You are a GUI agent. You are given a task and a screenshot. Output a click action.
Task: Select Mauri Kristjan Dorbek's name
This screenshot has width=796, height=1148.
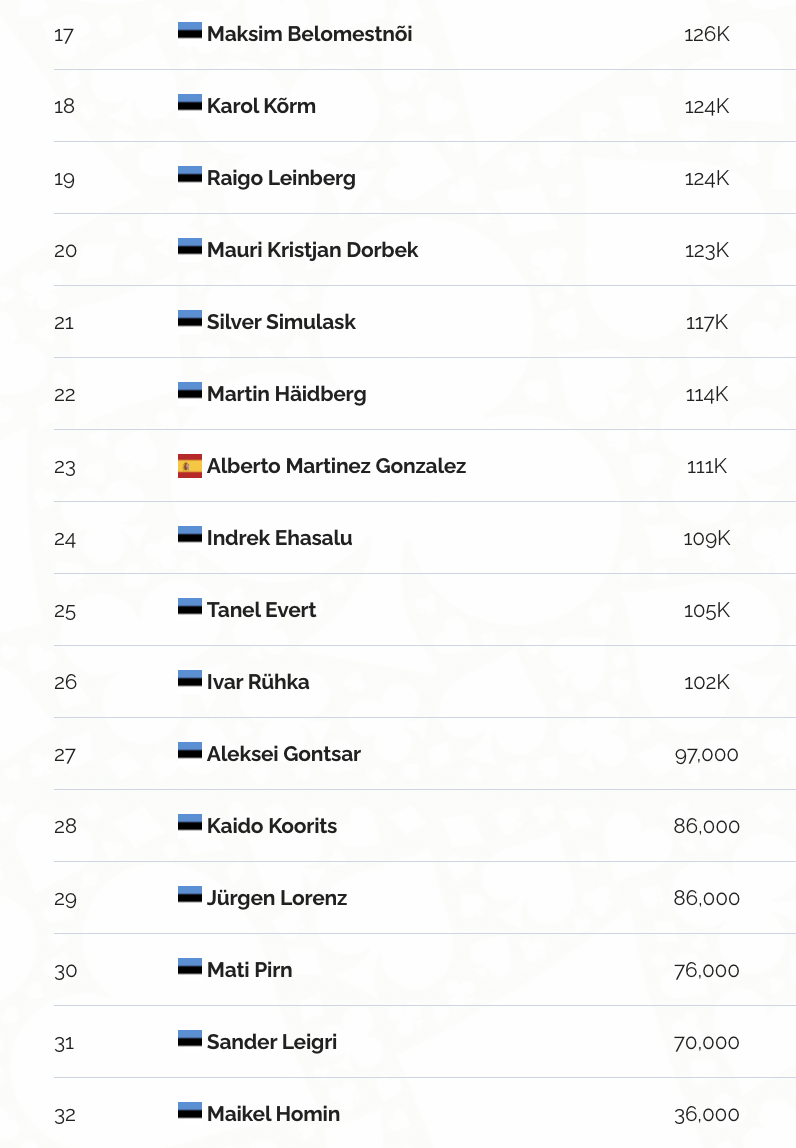[x=312, y=250]
